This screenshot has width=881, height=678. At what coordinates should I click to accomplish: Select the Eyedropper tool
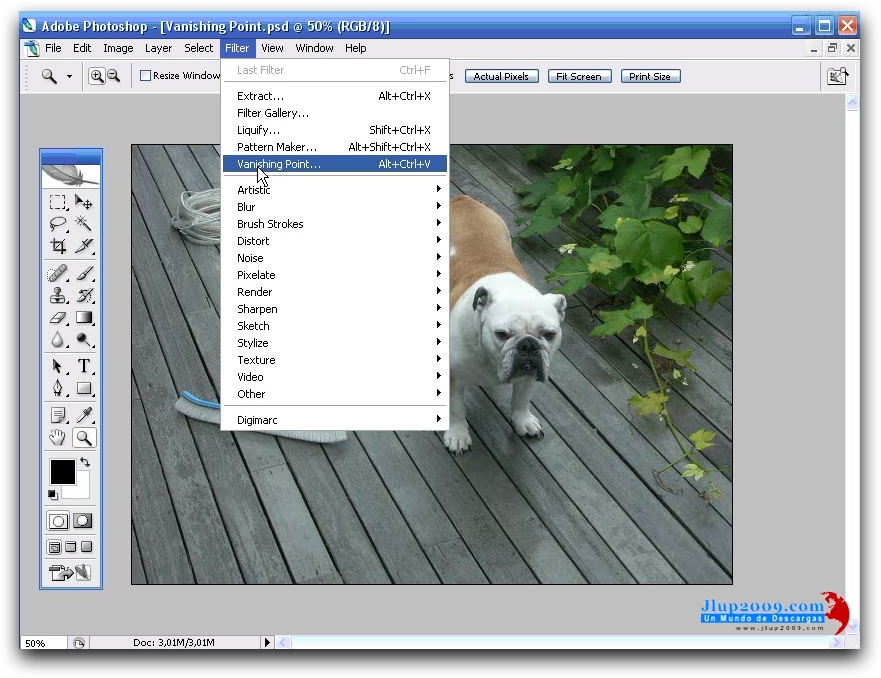coord(85,415)
